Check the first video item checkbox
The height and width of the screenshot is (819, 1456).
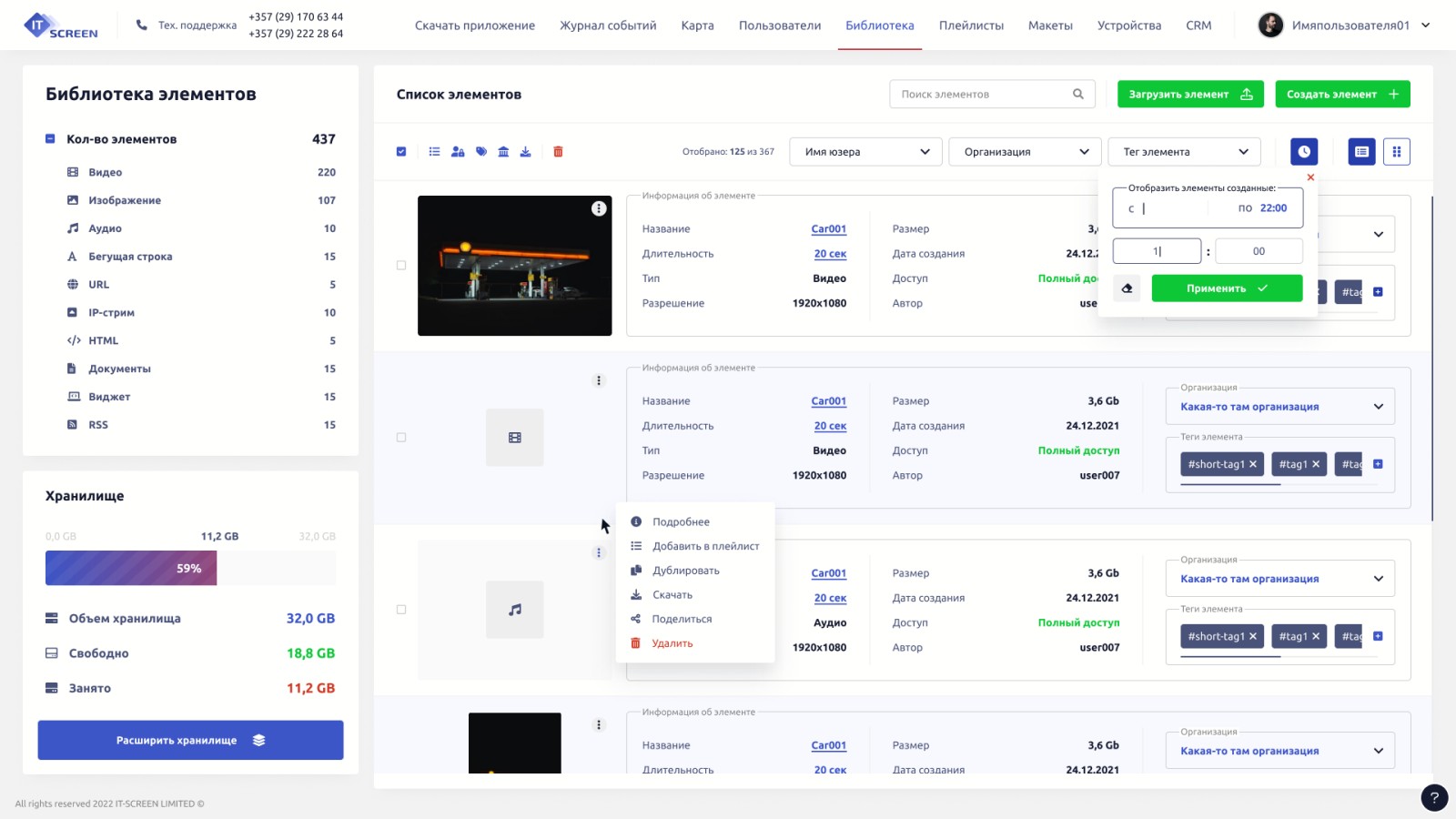pos(401,266)
